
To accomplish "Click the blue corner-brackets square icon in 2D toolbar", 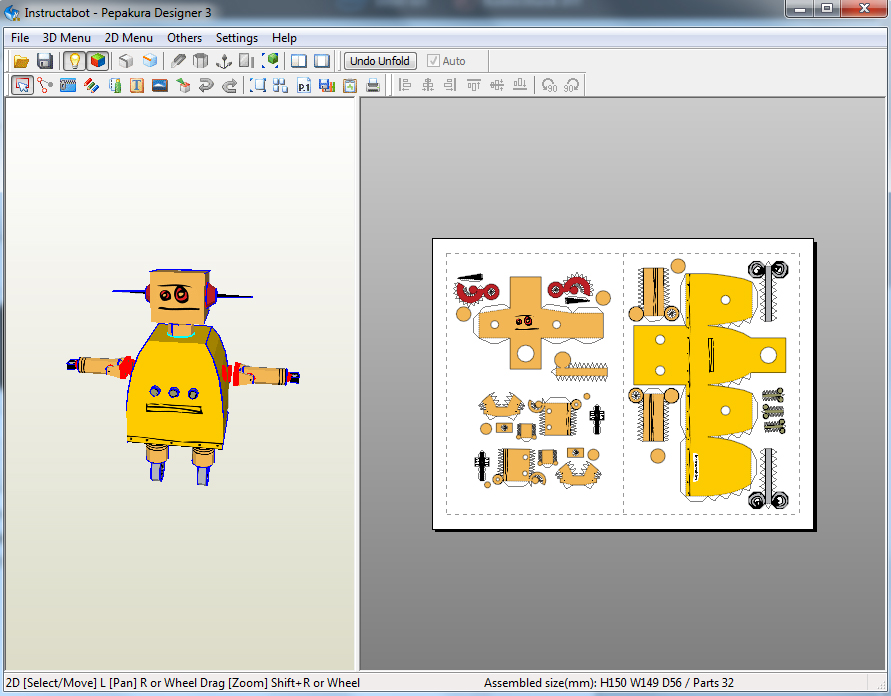I will point(258,85).
